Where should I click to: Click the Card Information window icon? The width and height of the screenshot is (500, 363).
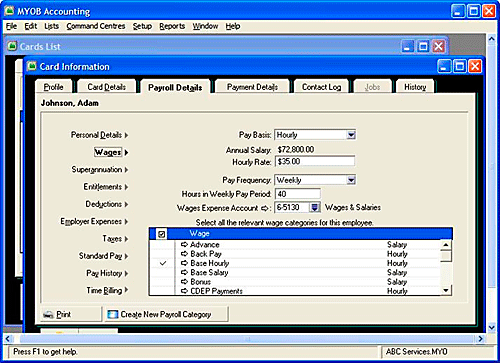[32, 66]
